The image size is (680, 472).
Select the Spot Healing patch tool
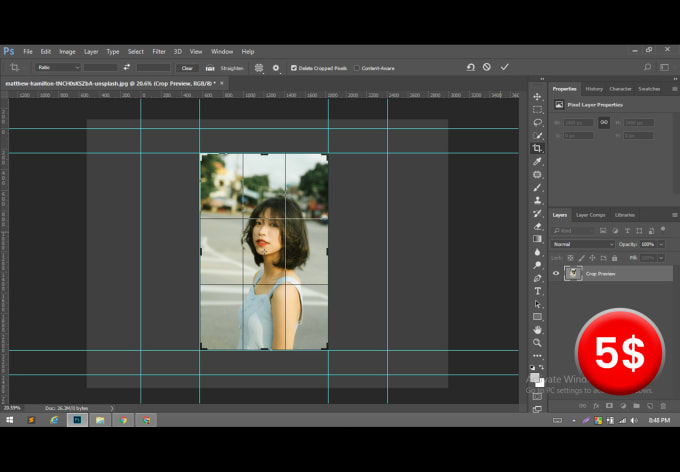click(537, 174)
